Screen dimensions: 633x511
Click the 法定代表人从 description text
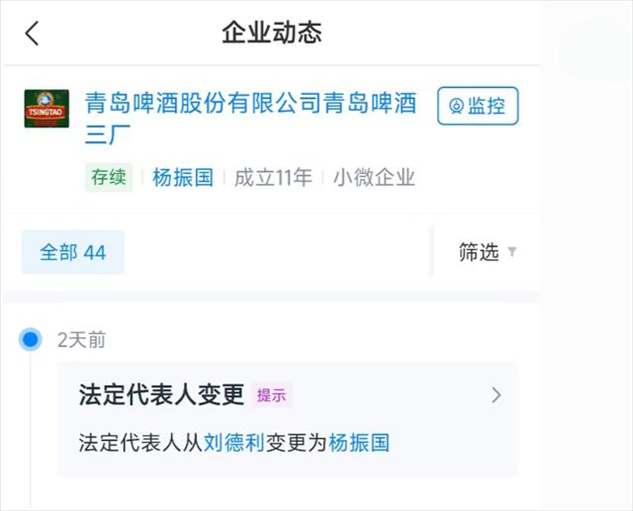(140, 442)
